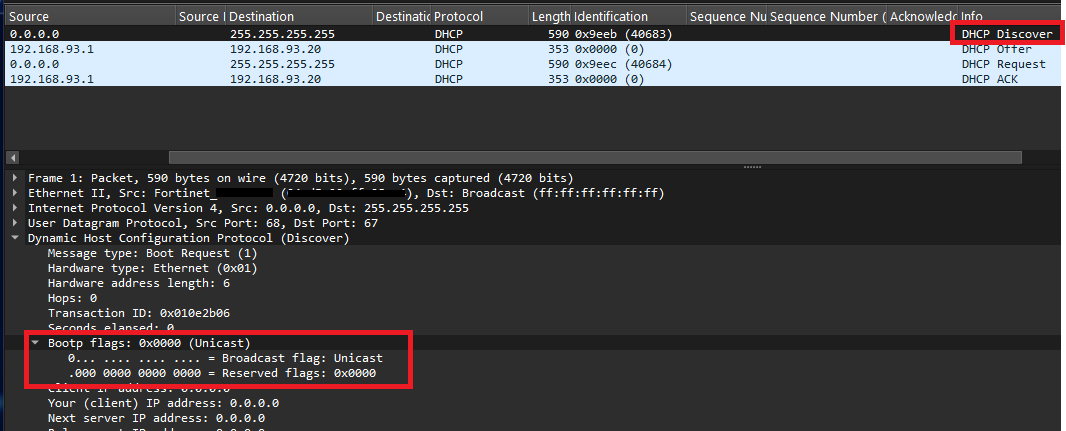This screenshot has height=431, width=1066.
Task: Select the Hardware type: Ethernet line
Action: pyautogui.click(x=152, y=268)
